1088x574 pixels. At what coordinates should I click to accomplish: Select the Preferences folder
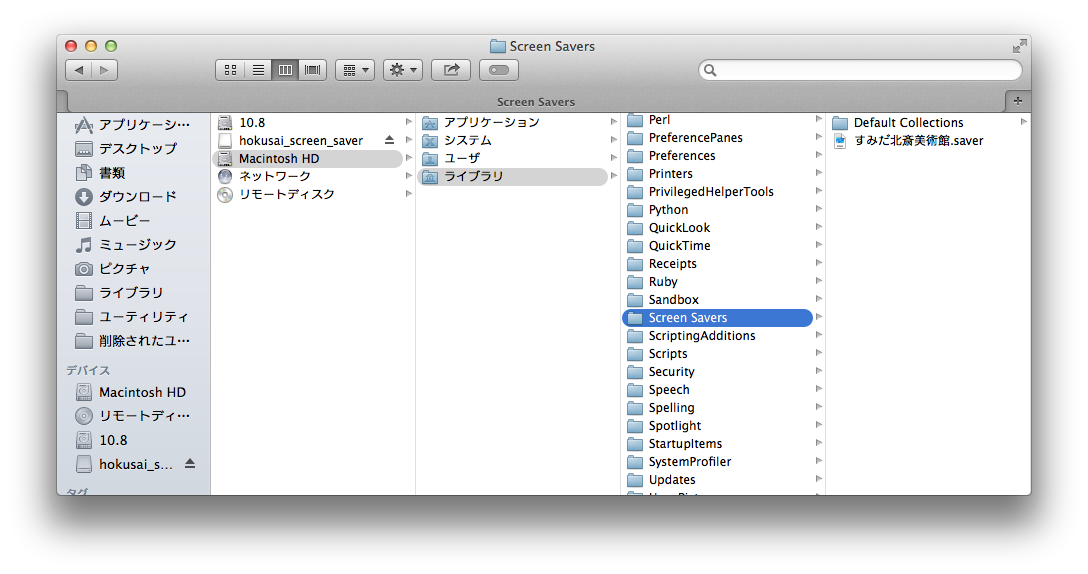pos(681,156)
